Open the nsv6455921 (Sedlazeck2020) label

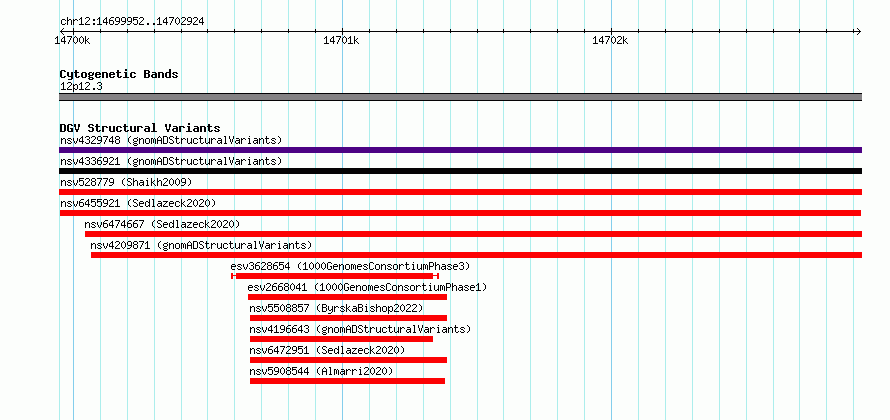click(x=138, y=203)
